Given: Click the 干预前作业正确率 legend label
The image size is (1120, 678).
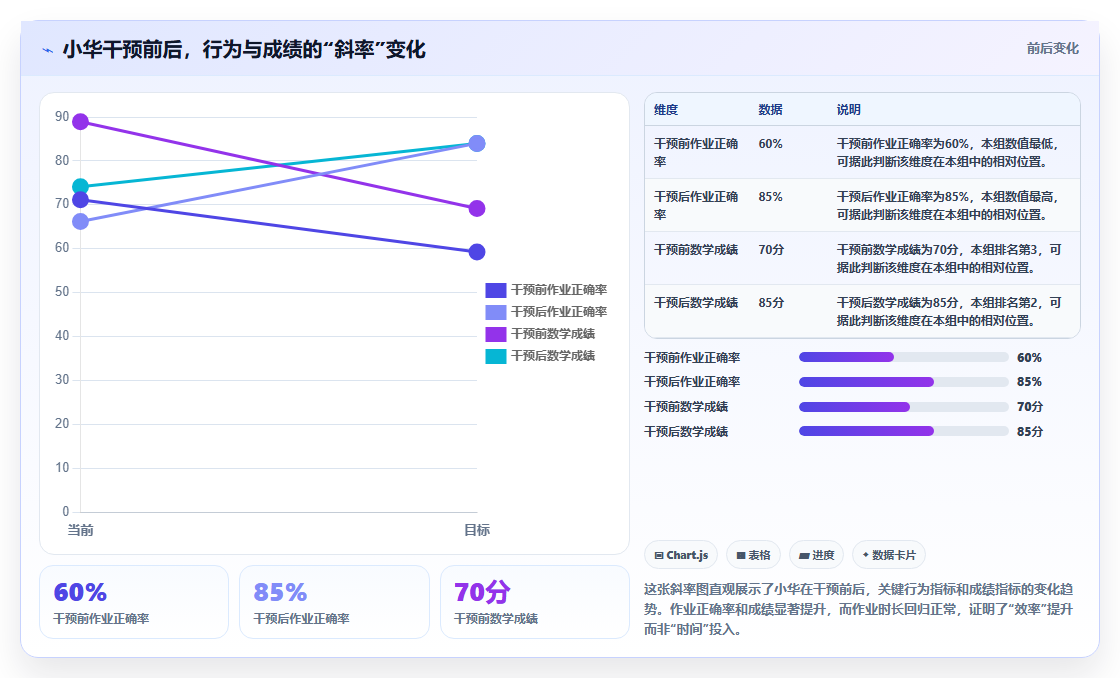Looking at the screenshot, I should 559,290.
